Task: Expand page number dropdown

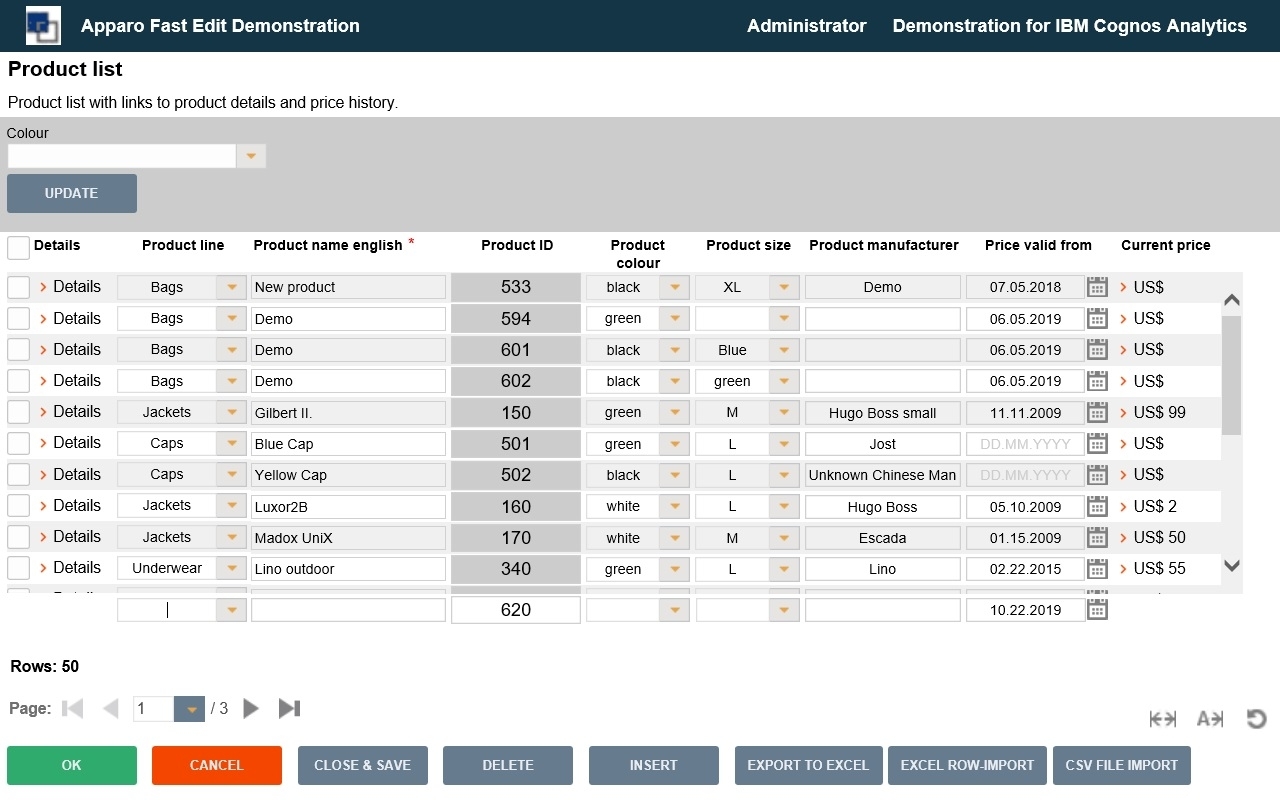Action: tap(189, 709)
